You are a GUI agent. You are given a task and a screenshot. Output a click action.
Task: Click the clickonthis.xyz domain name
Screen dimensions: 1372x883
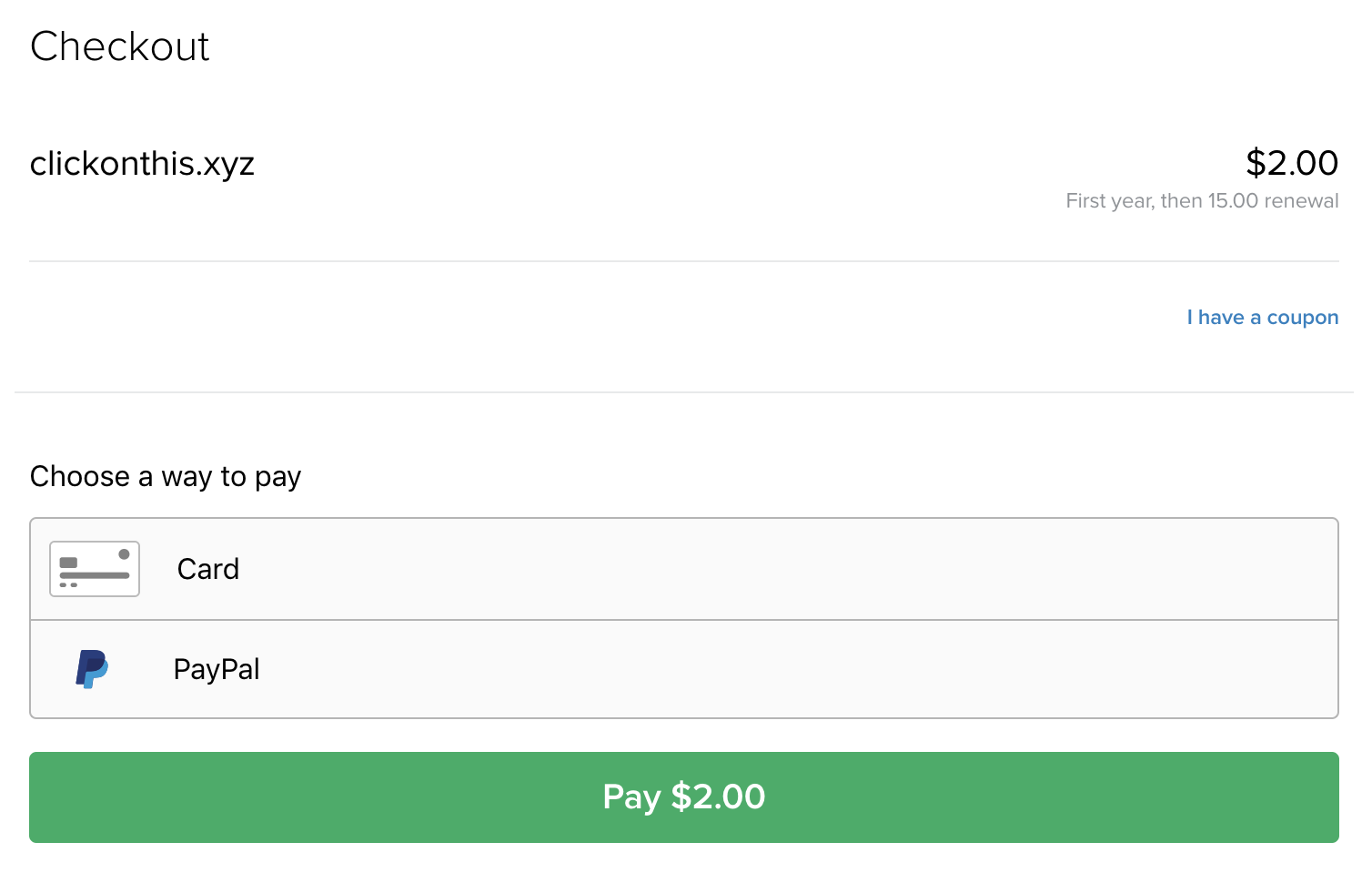point(142,164)
